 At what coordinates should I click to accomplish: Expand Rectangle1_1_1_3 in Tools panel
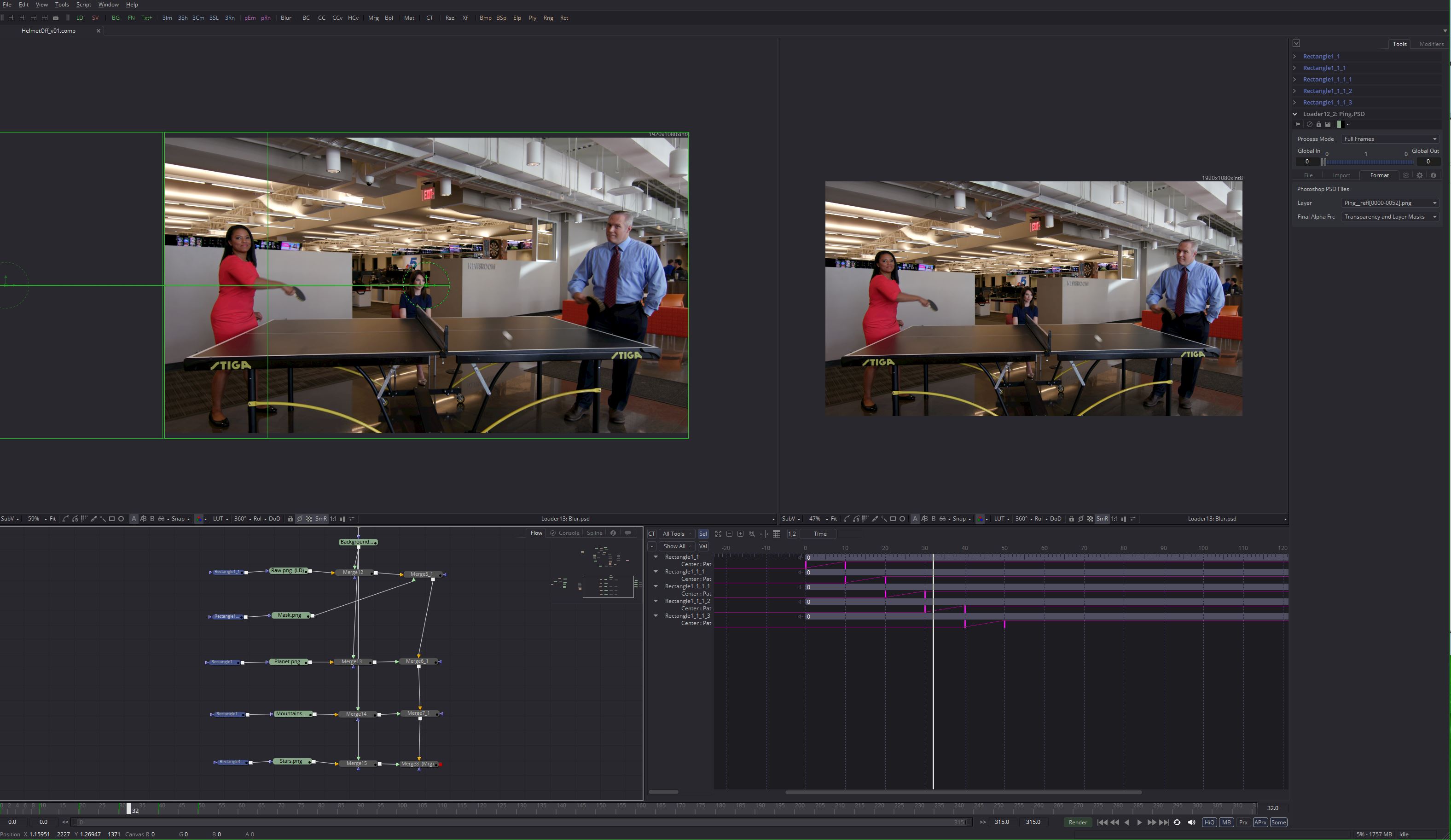(x=1295, y=103)
